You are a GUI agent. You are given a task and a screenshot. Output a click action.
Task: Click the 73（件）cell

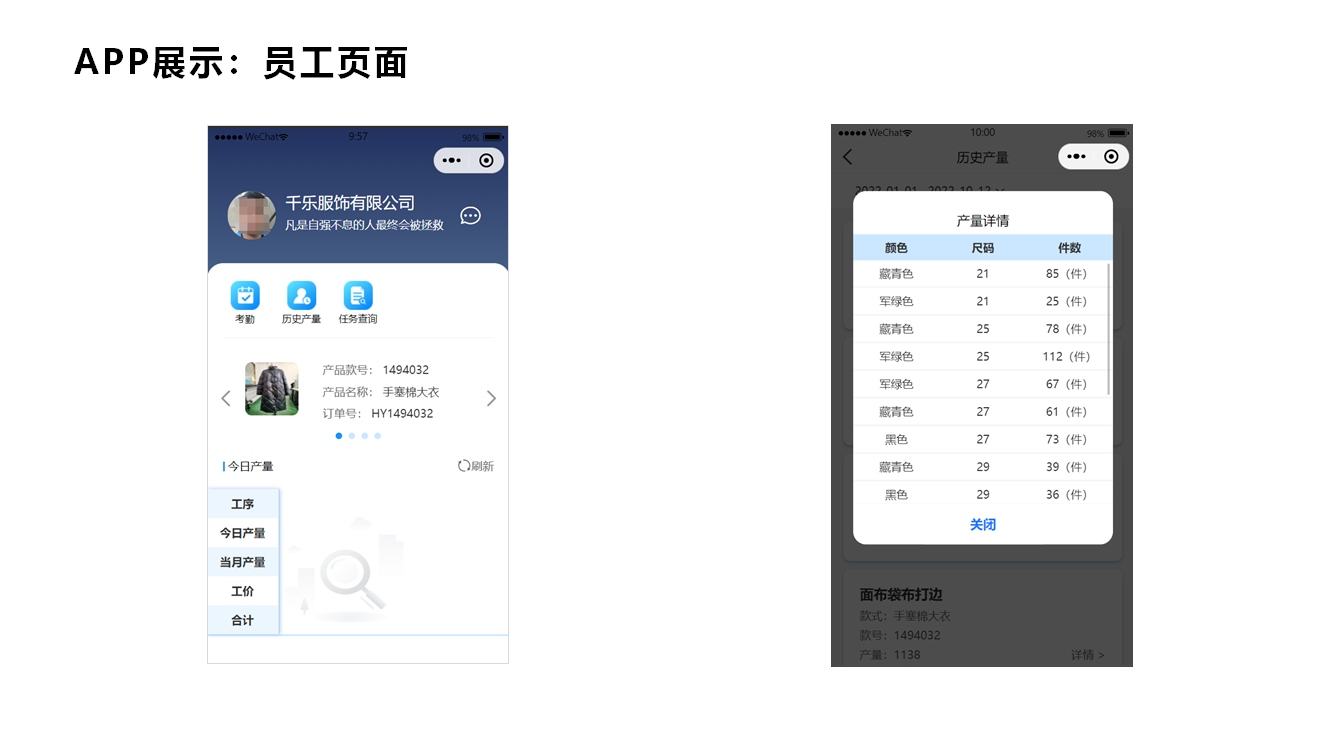point(1066,439)
